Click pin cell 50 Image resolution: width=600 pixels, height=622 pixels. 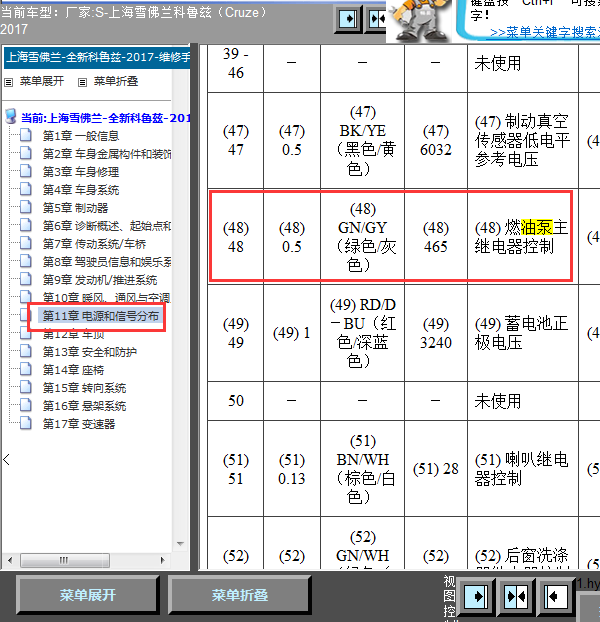[236, 401]
